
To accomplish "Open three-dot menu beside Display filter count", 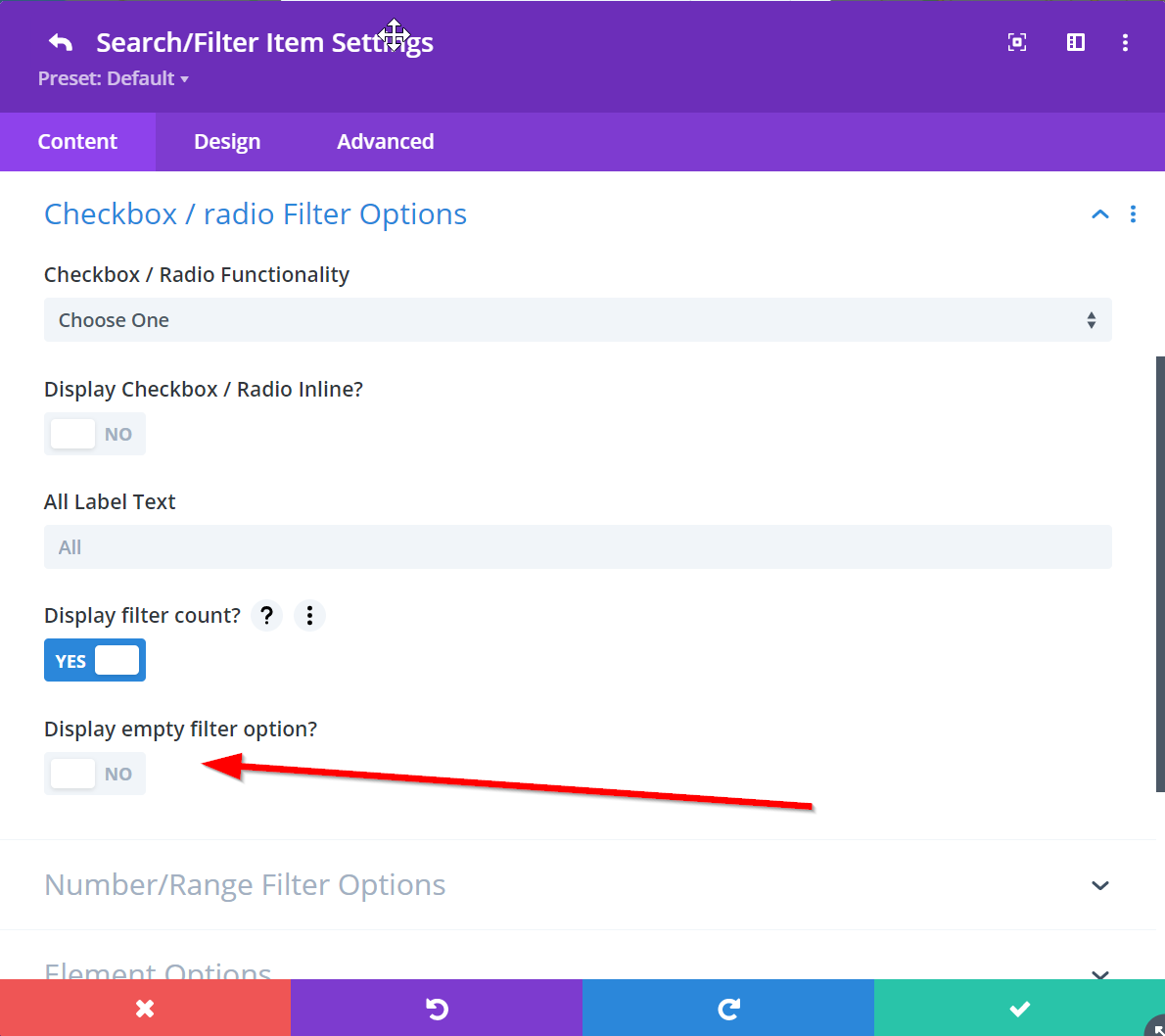I will coord(309,615).
